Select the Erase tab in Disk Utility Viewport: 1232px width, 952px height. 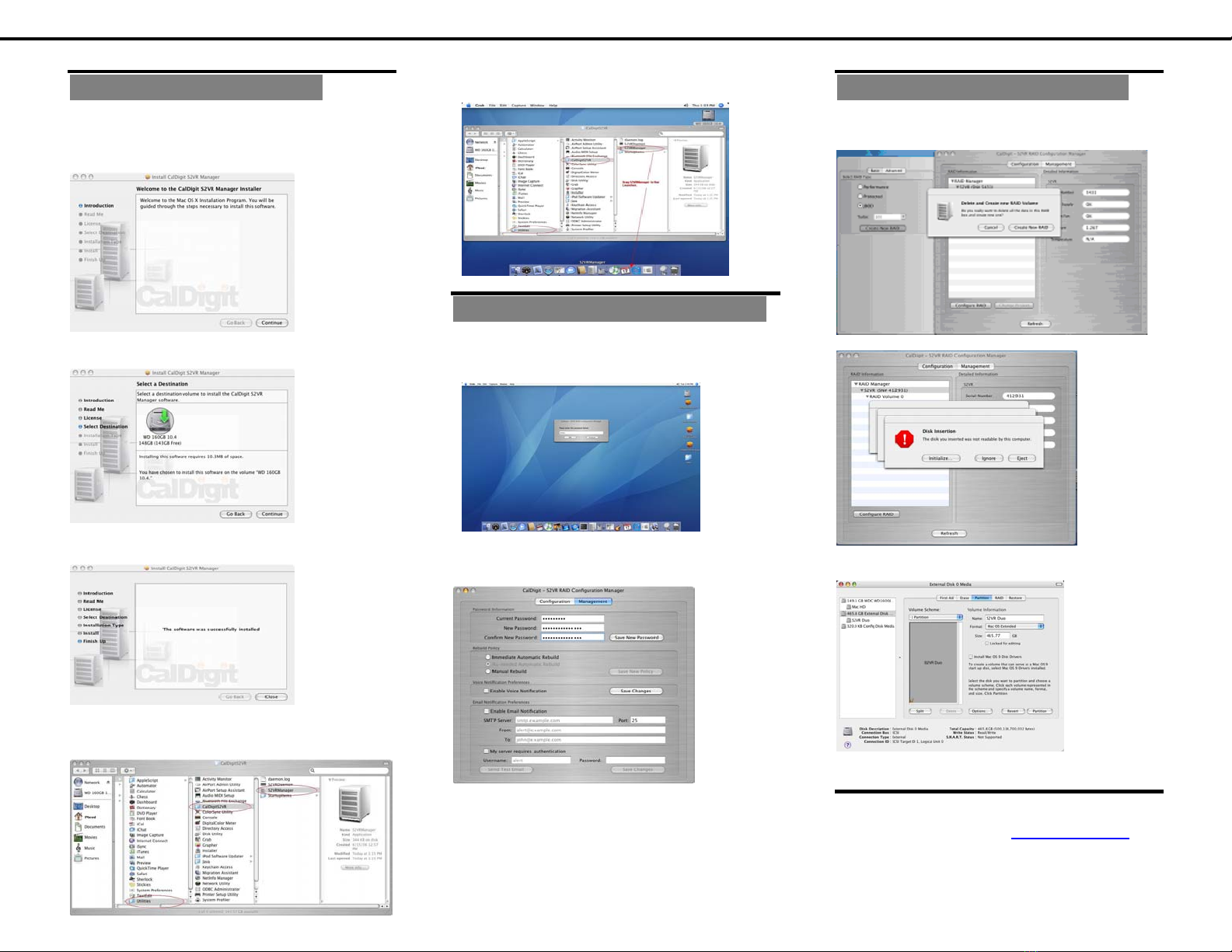[964, 598]
